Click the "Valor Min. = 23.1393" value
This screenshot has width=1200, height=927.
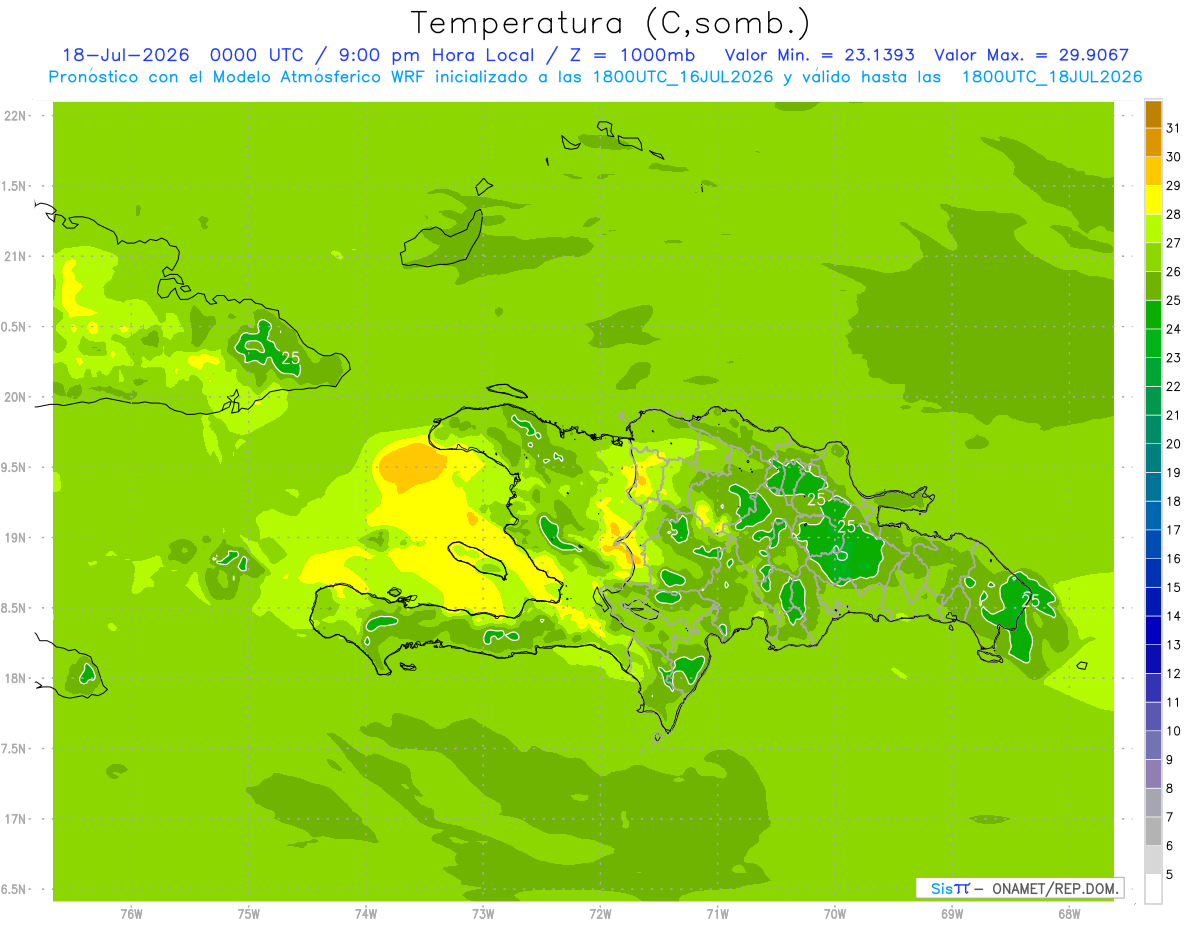[x=820, y=55]
